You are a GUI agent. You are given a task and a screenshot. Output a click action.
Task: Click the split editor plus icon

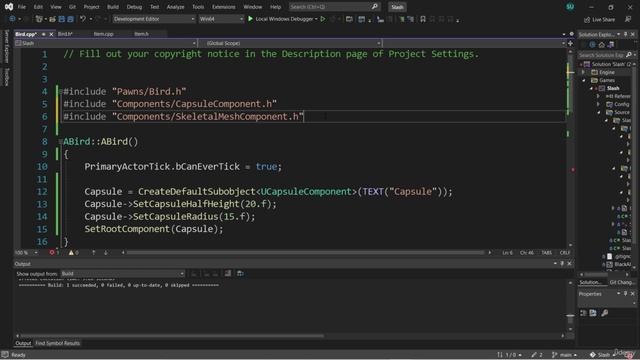click(x=570, y=43)
